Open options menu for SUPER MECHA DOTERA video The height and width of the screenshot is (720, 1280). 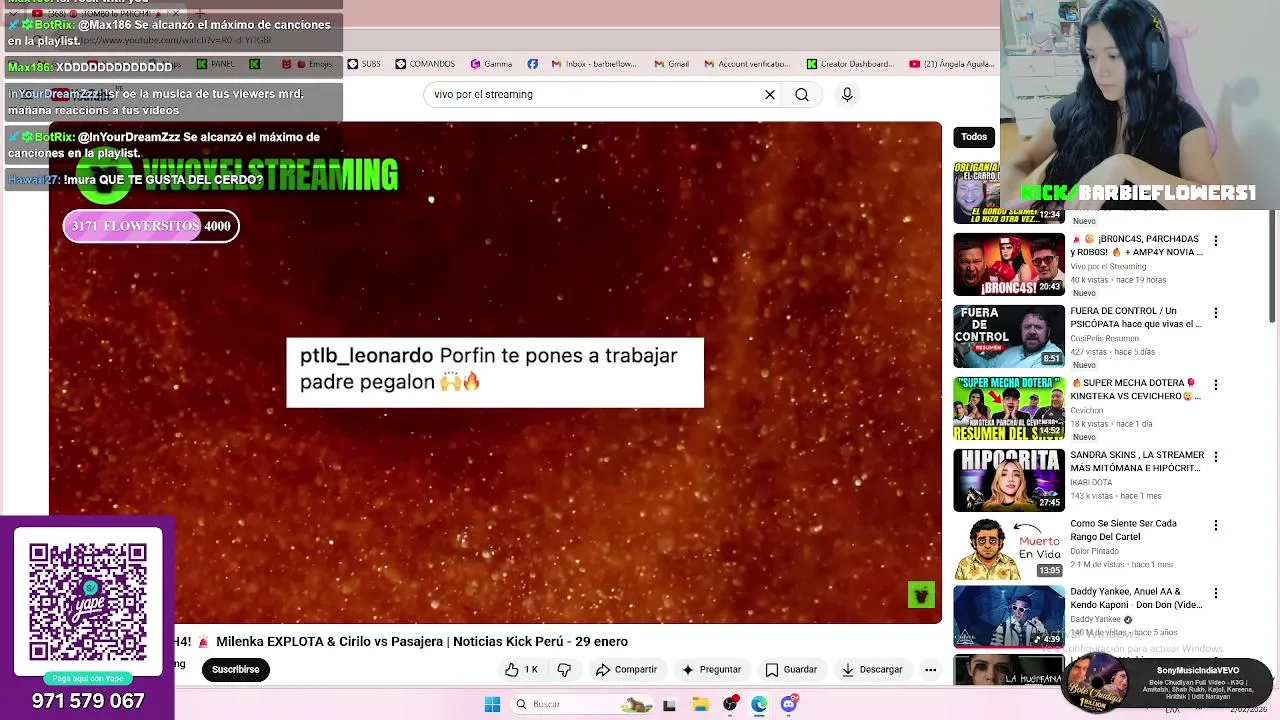(x=1216, y=385)
